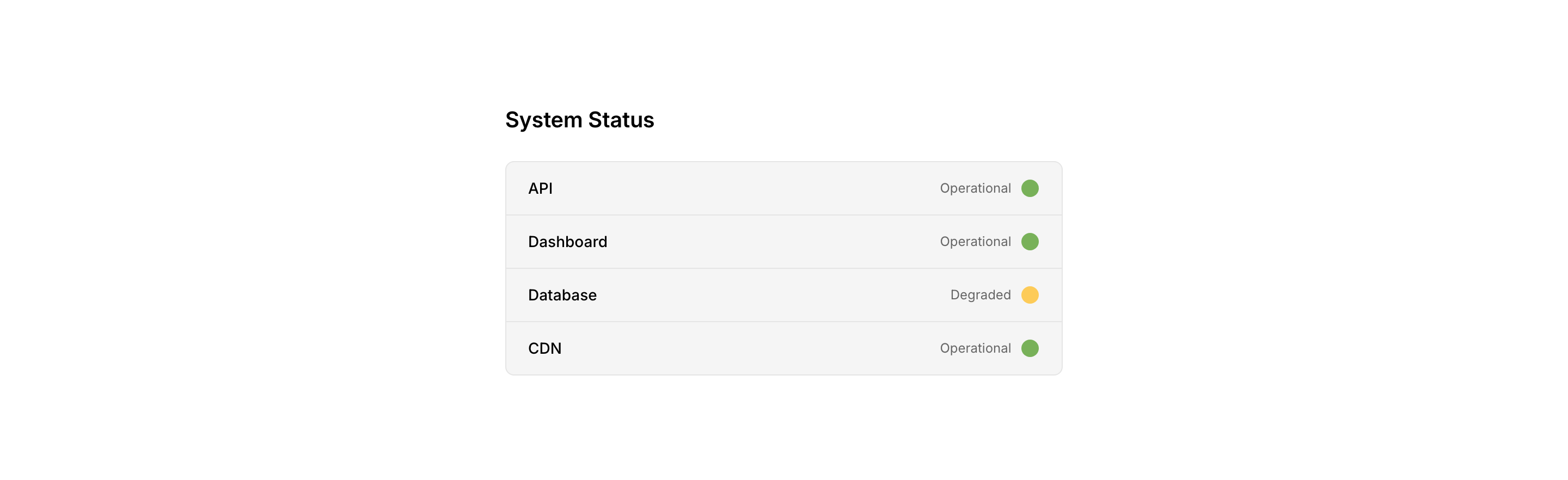This screenshot has width=1568, height=480.
Task: Click the CDN green status dot
Action: (1030, 348)
